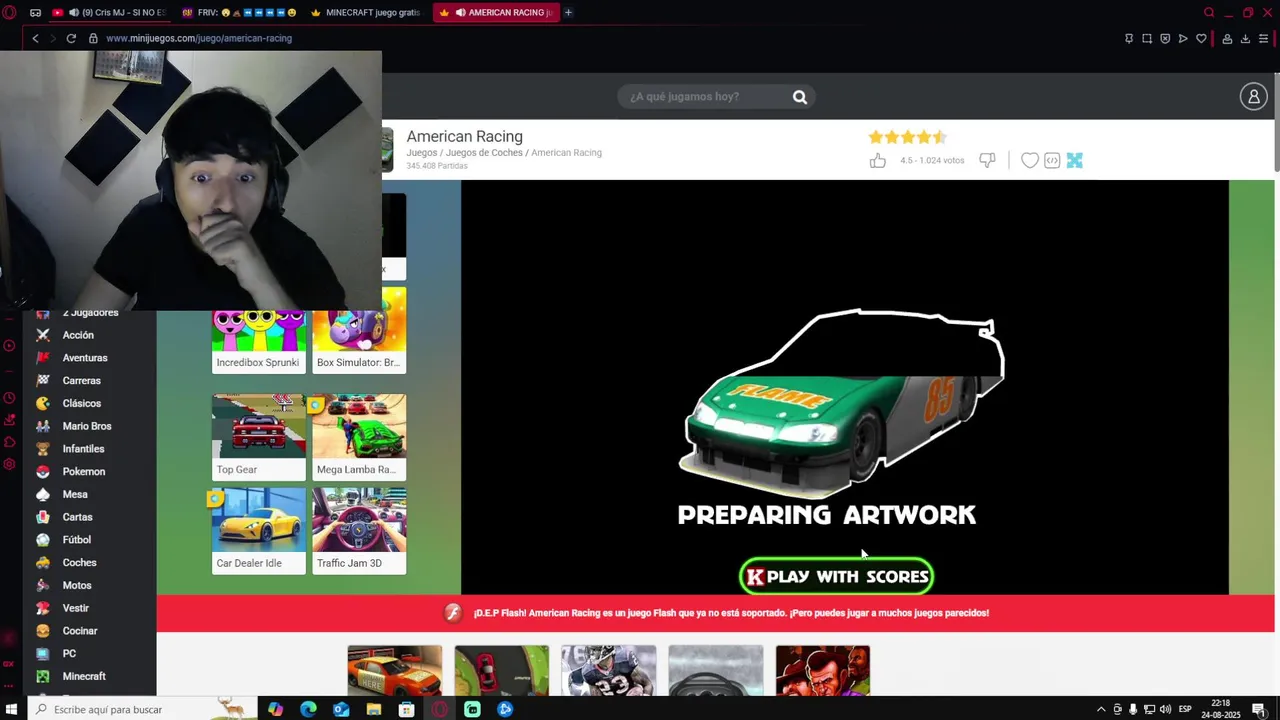Open the ad blocker shield icon

[1165, 38]
